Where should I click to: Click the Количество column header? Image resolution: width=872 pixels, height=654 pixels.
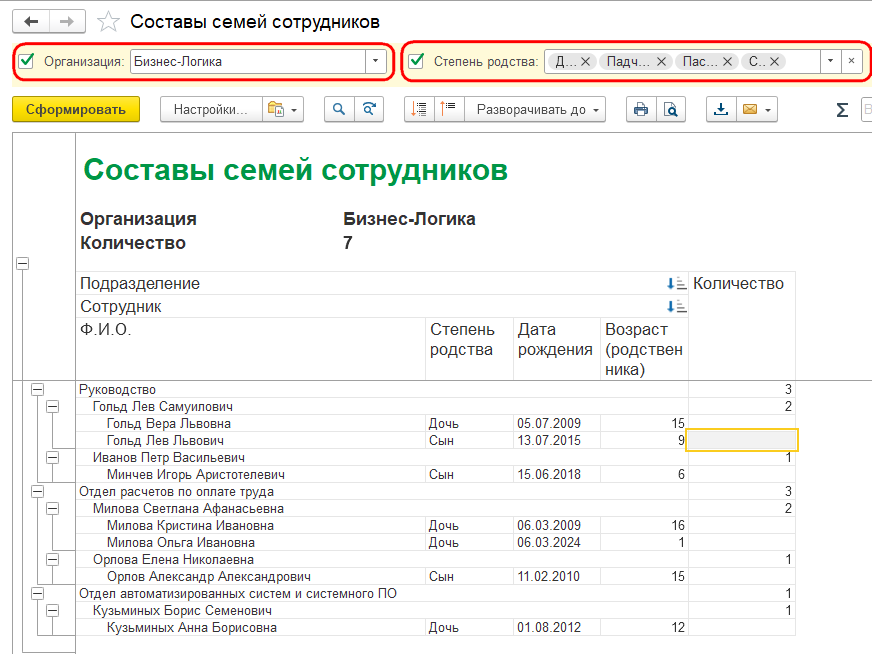click(x=742, y=326)
